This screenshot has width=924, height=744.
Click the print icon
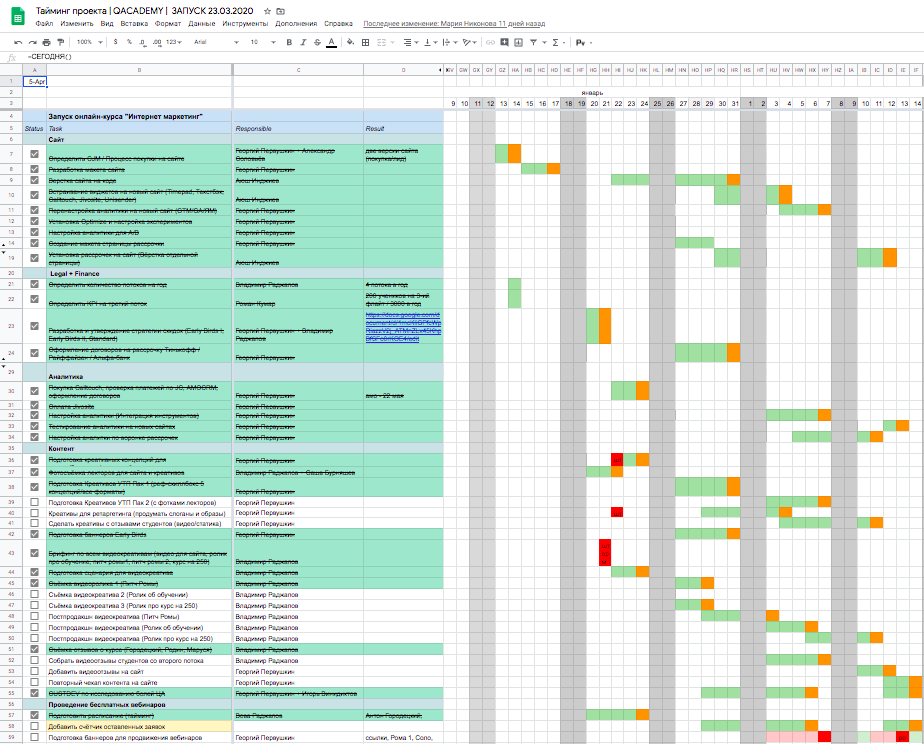[46, 42]
